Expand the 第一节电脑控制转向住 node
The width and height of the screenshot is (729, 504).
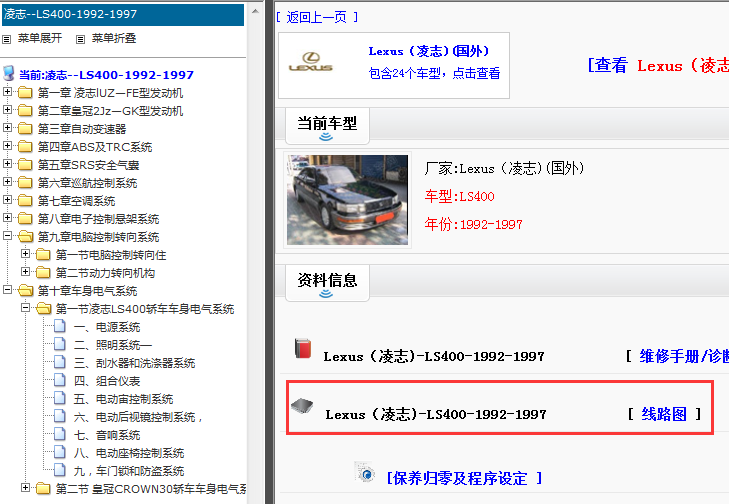point(26,254)
